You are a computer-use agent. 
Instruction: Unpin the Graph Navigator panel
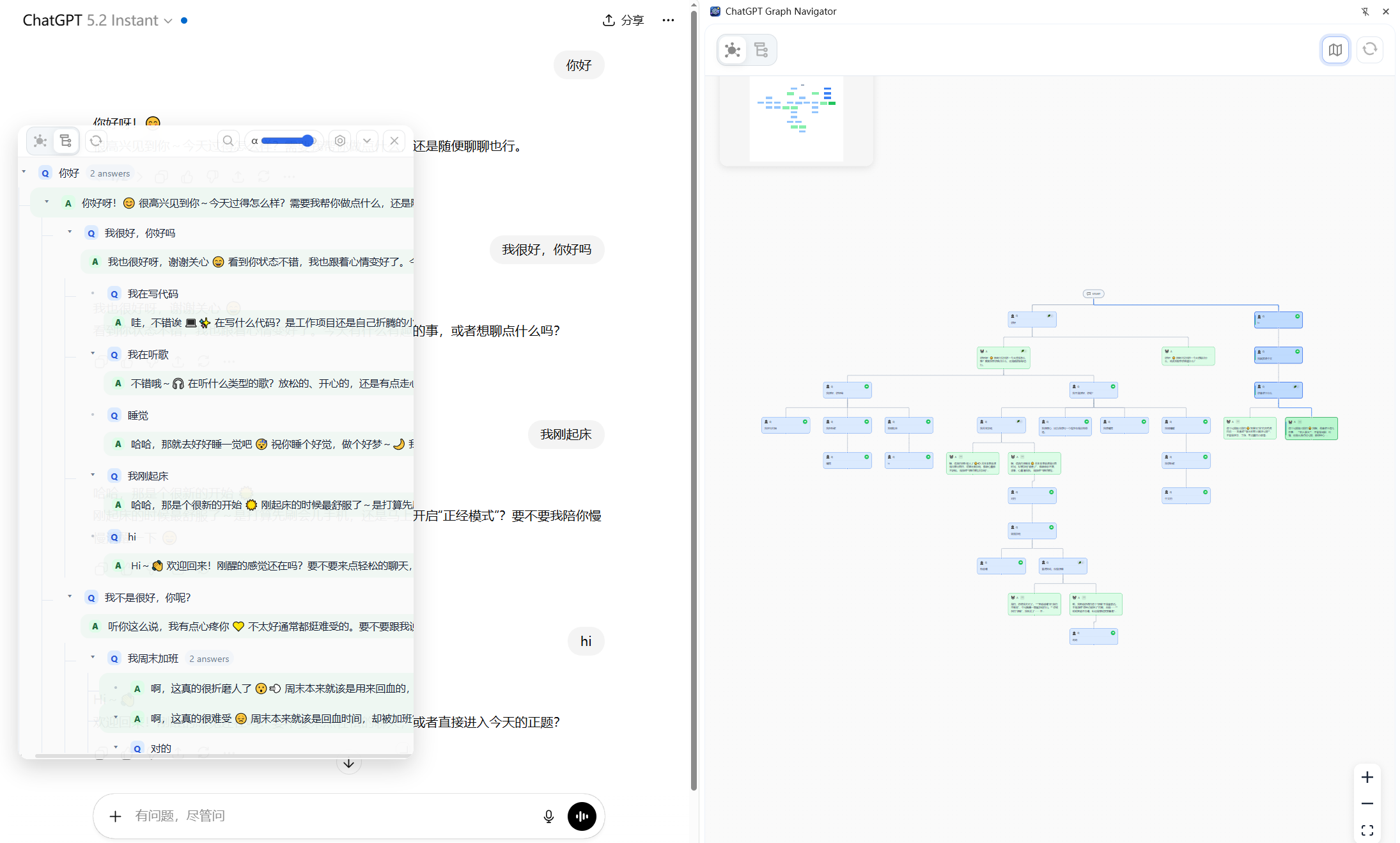[1365, 12]
